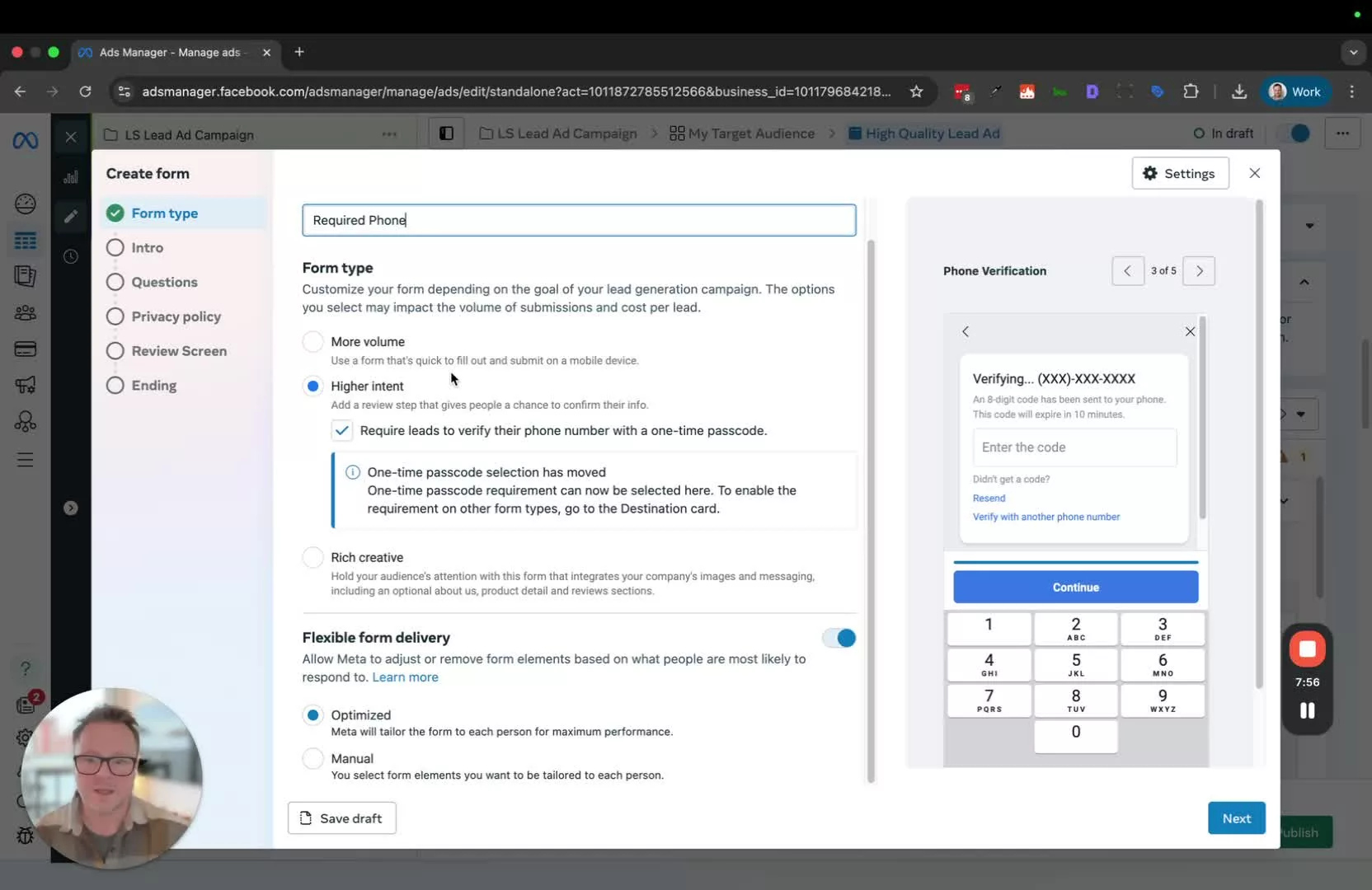Image resolution: width=1372 pixels, height=890 pixels.
Task: Open the All Tools hamburger icon
Action: (x=26, y=459)
